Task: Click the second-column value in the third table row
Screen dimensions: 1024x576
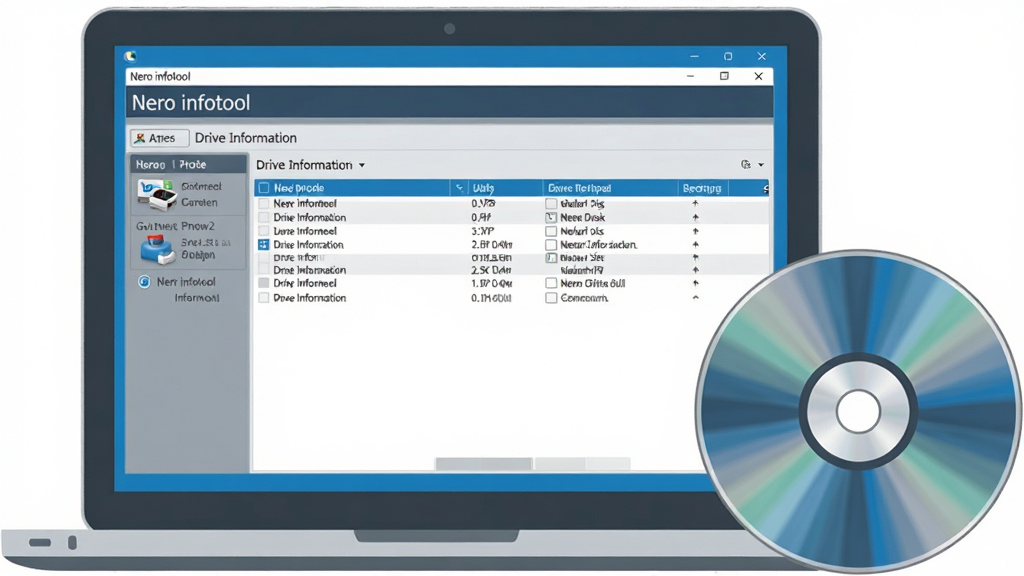Action: [x=483, y=231]
